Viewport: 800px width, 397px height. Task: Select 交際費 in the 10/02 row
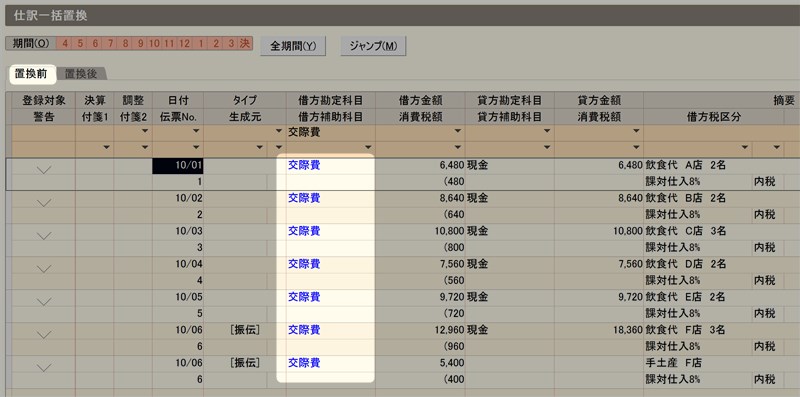click(x=304, y=198)
